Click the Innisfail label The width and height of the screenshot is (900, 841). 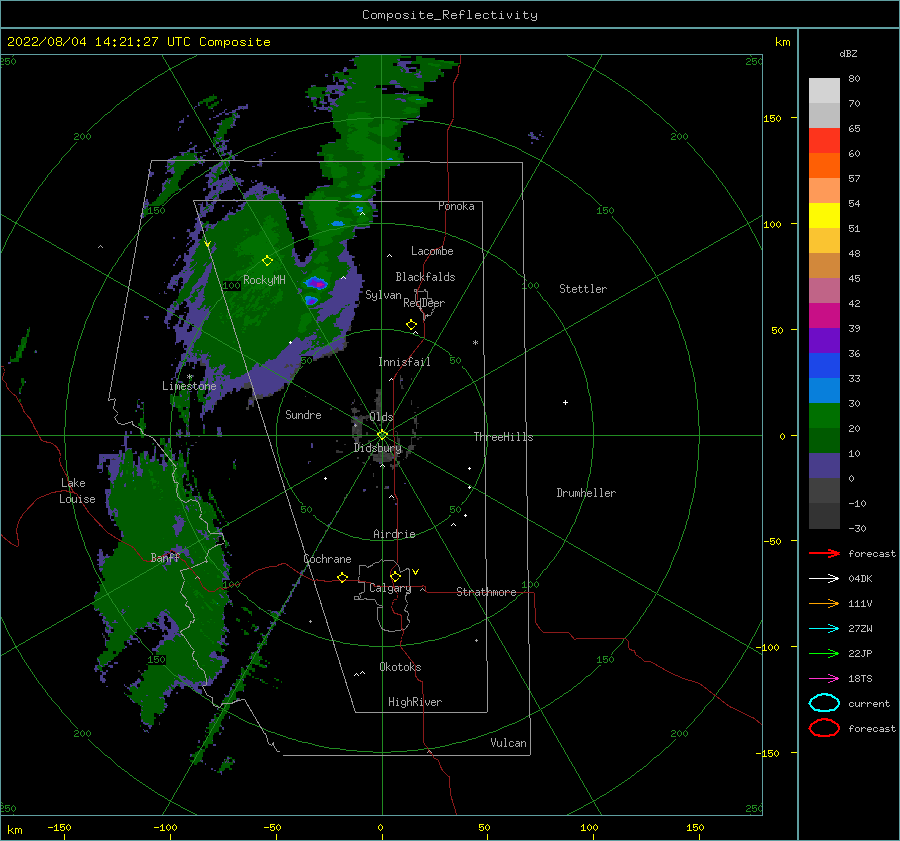coord(404,362)
